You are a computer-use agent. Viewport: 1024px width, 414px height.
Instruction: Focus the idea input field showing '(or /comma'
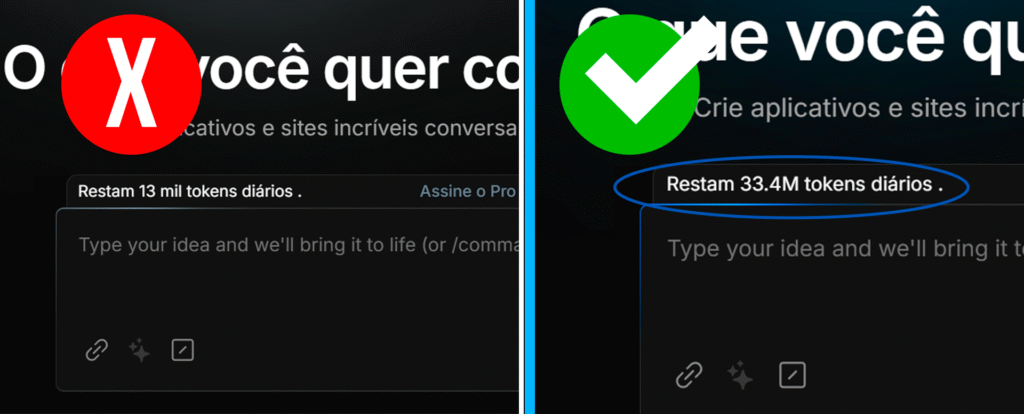(287, 299)
